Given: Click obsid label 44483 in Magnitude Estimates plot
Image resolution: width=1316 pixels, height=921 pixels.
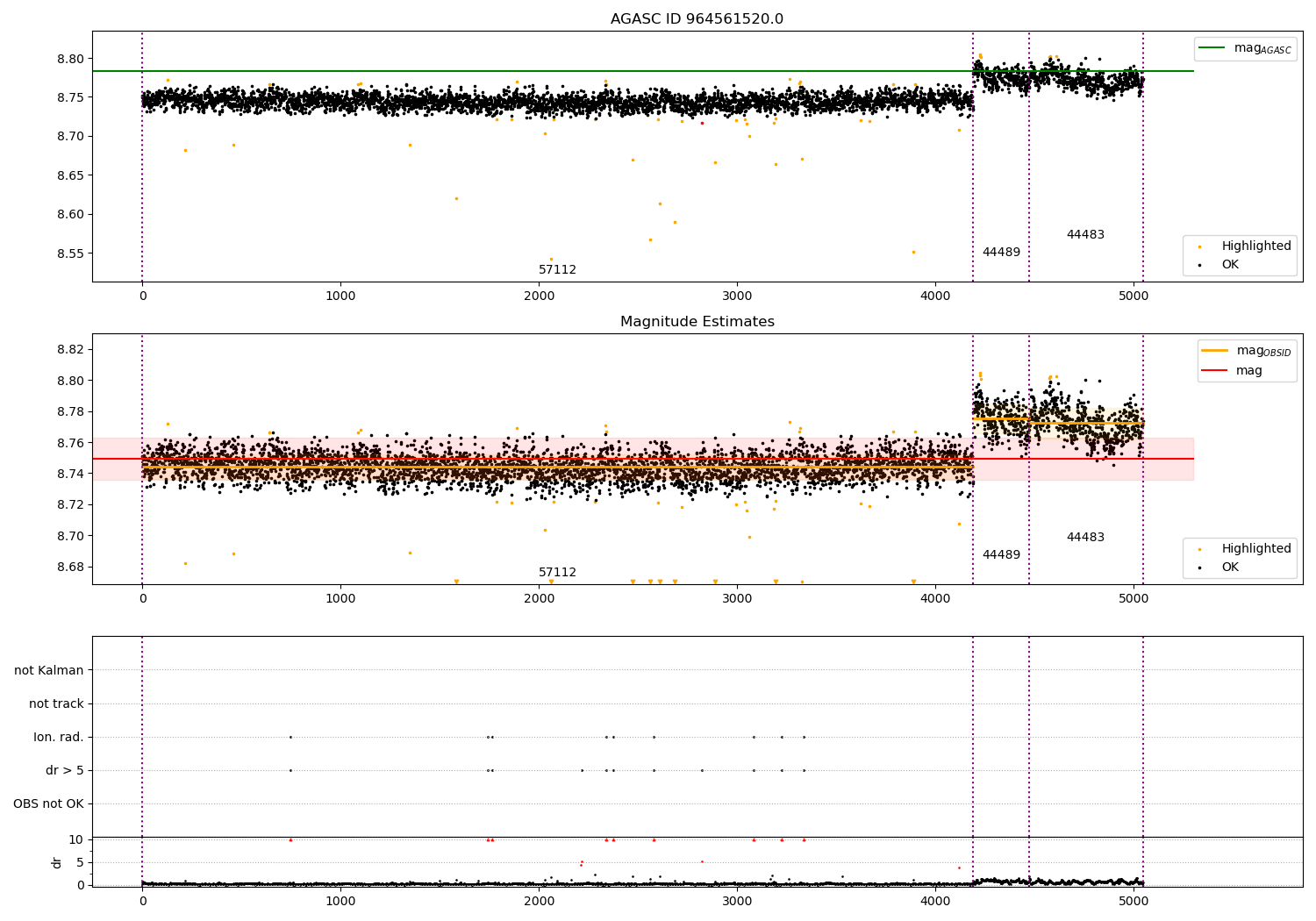Looking at the screenshot, I should pyautogui.click(x=1085, y=537).
